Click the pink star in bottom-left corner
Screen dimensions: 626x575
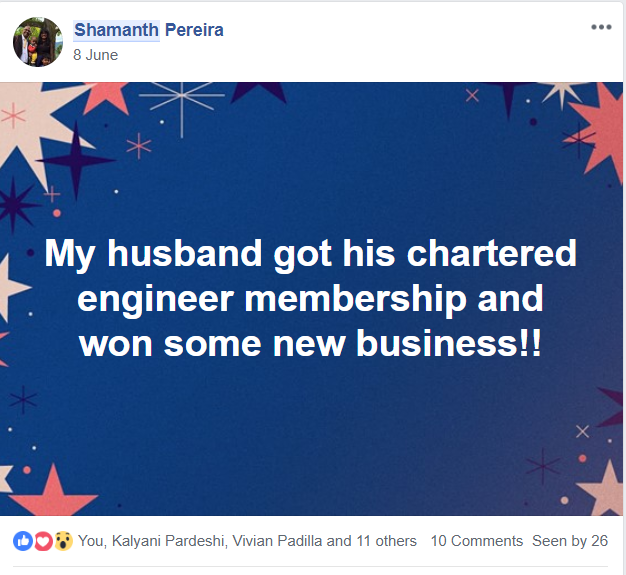coord(50,492)
